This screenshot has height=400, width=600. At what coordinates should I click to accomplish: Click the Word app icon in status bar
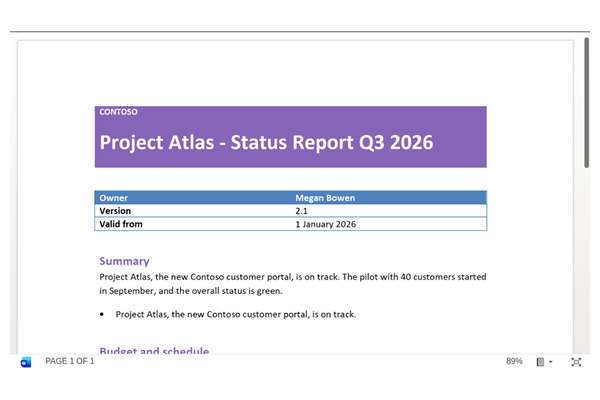point(26,362)
